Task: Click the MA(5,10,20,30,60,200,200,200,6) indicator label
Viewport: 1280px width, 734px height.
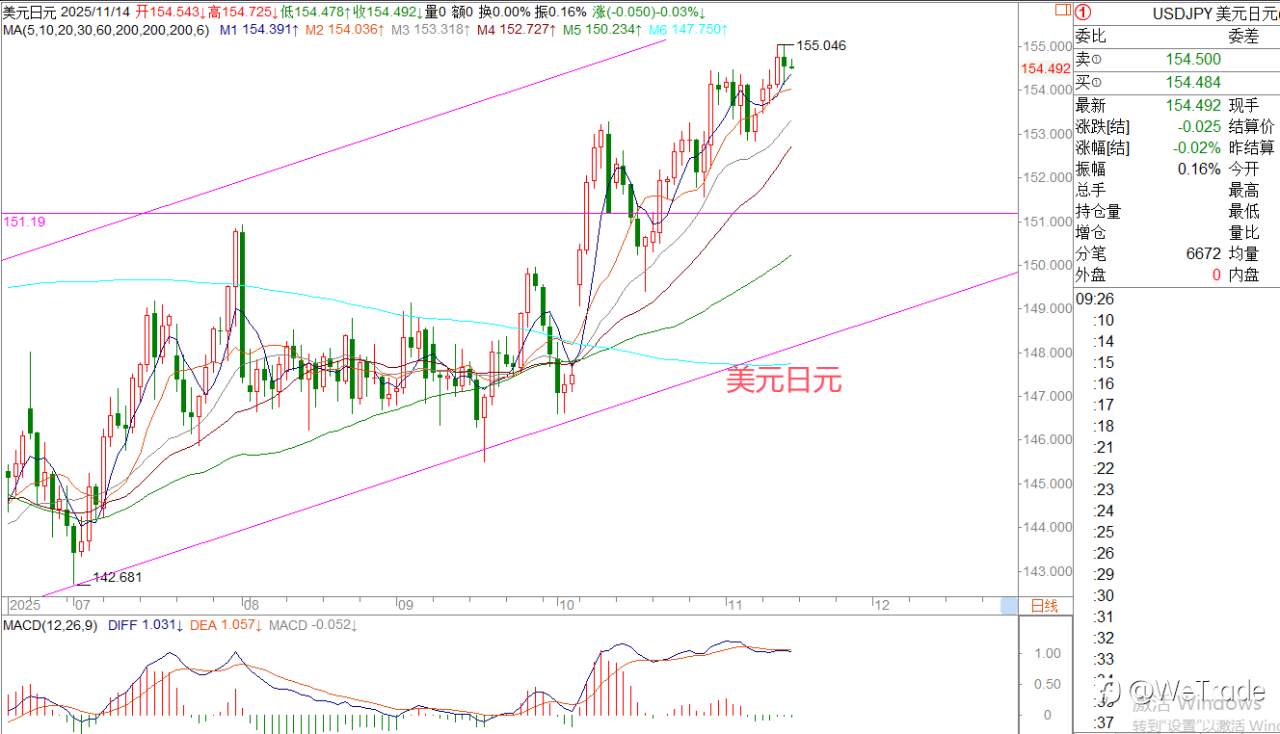Action: (106, 30)
